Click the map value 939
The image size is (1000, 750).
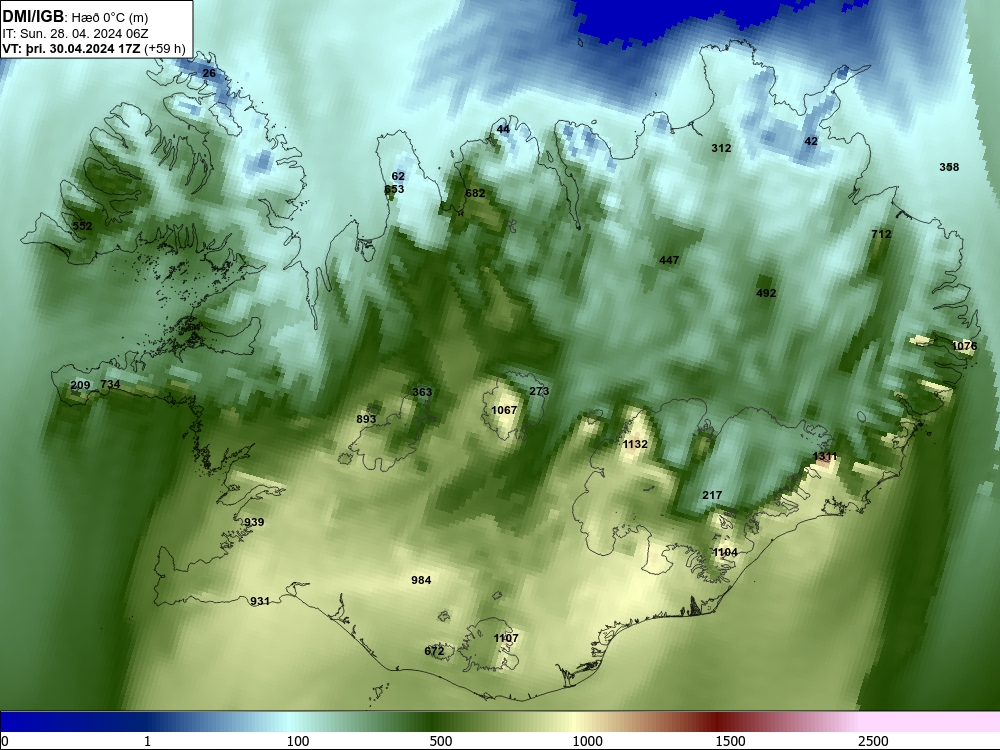(254, 522)
